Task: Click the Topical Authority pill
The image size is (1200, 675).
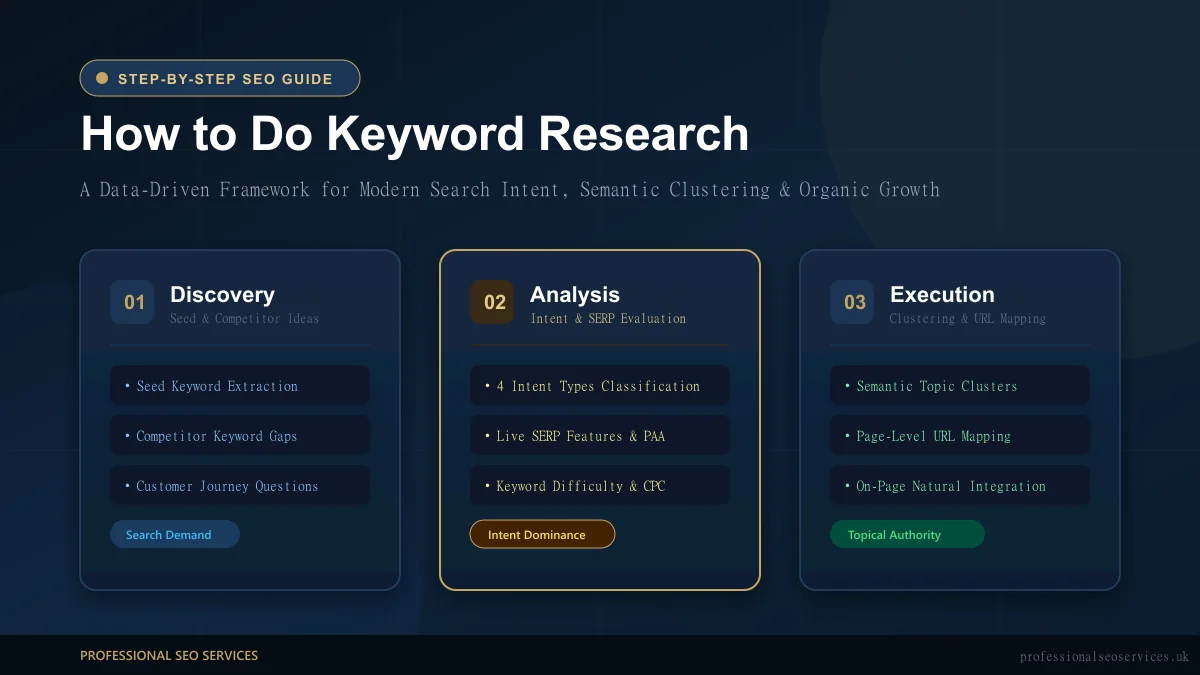Action: [x=907, y=534]
